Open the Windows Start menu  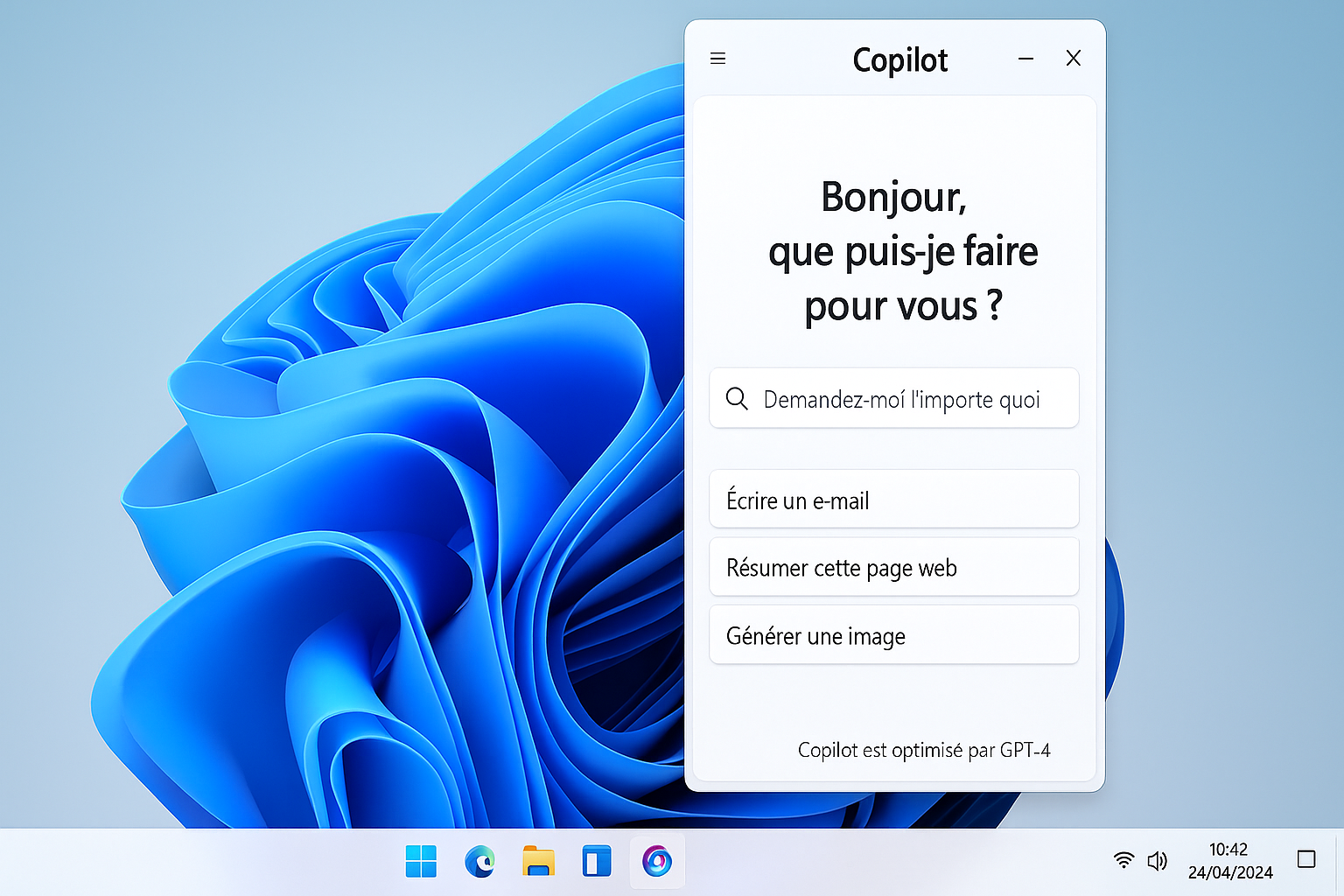421,862
